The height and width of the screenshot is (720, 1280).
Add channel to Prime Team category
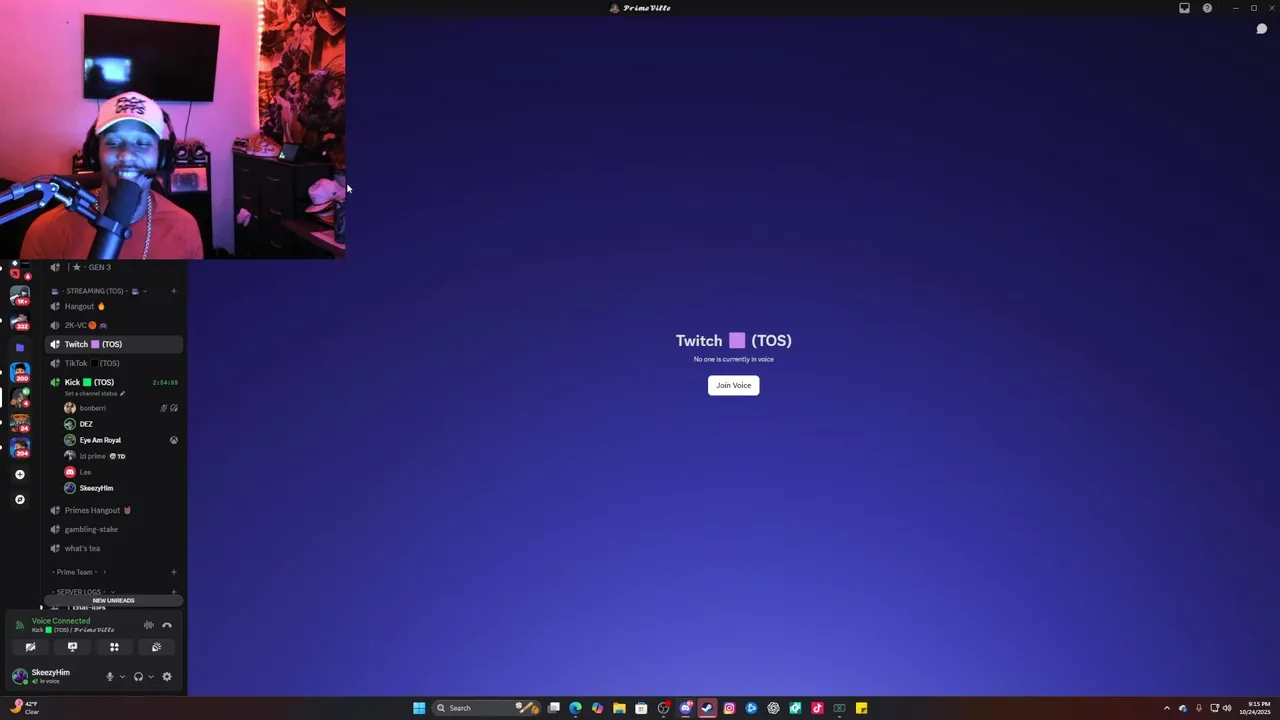[173, 572]
